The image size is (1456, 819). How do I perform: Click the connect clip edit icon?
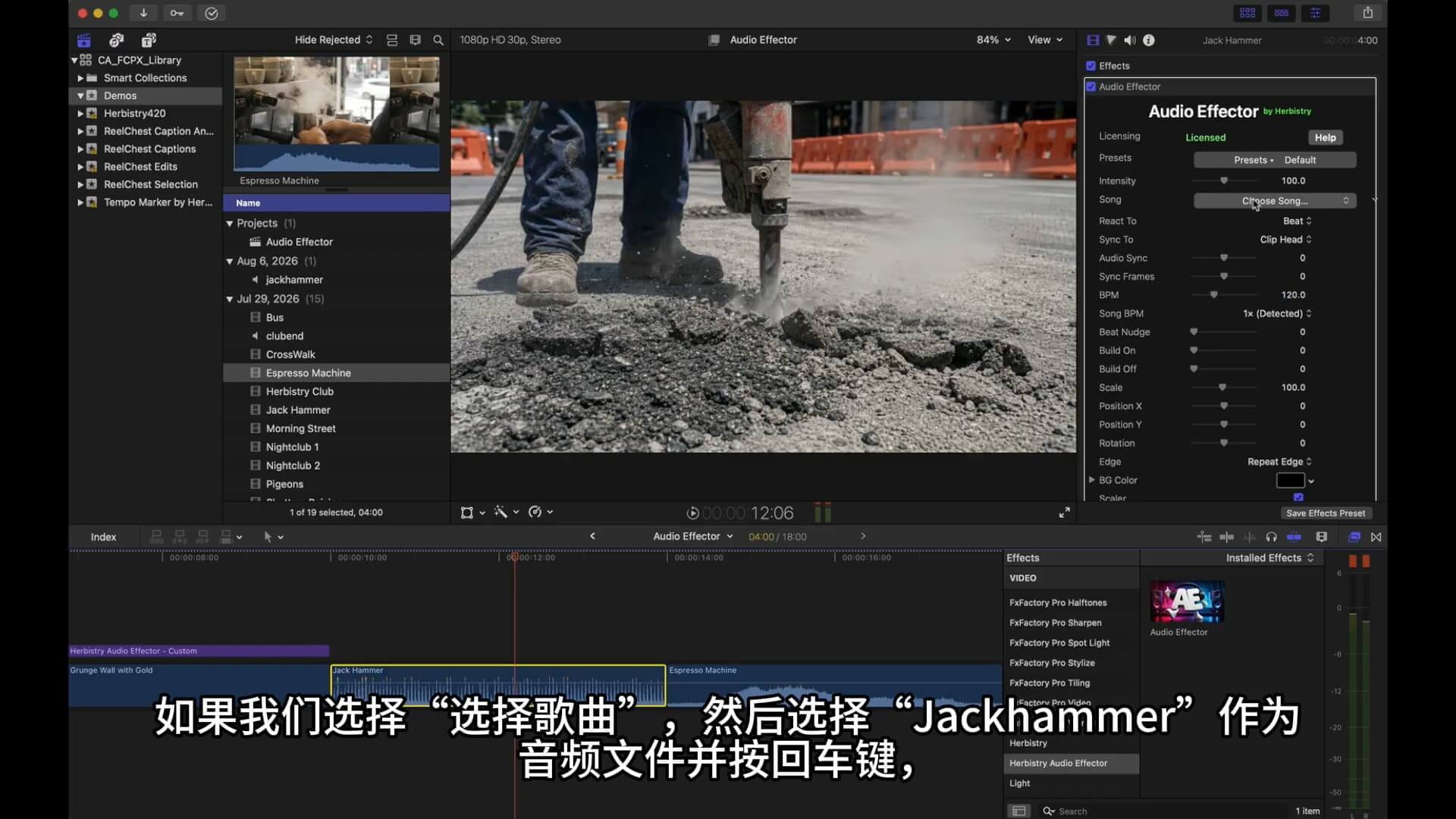click(156, 537)
